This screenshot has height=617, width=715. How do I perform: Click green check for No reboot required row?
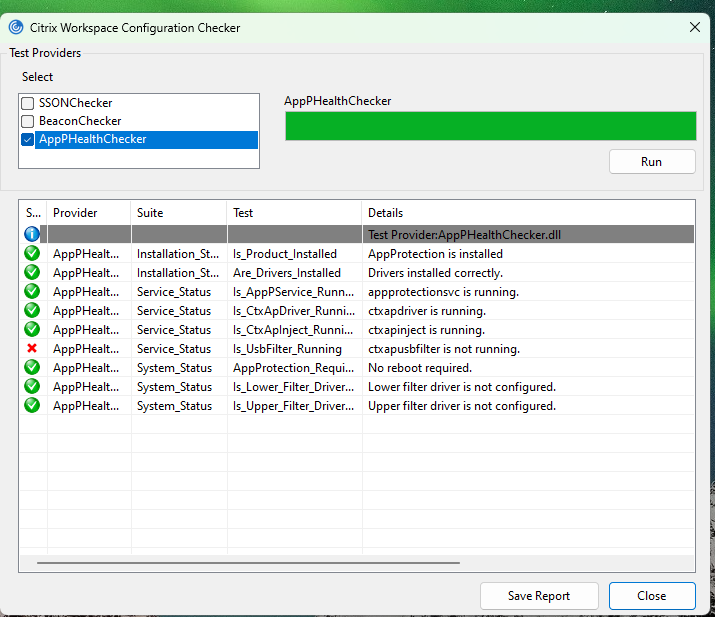click(x=32, y=368)
